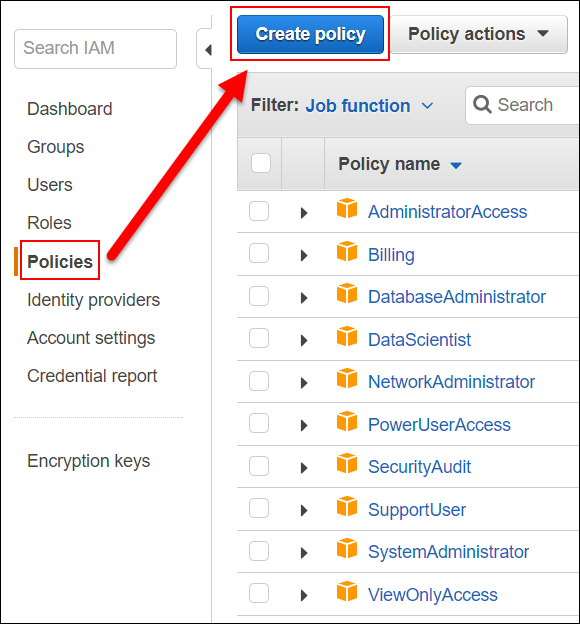Expand the NetworkAdministrator row details
Image resolution: width=580 pixels, height=624 pixels.
(304, 383)
